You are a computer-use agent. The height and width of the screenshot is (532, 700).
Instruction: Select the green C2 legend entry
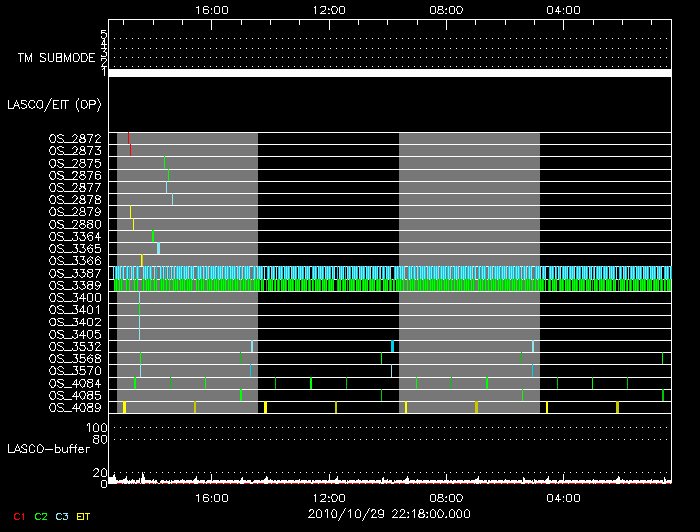pyautogui.click(x=40, y=515)
